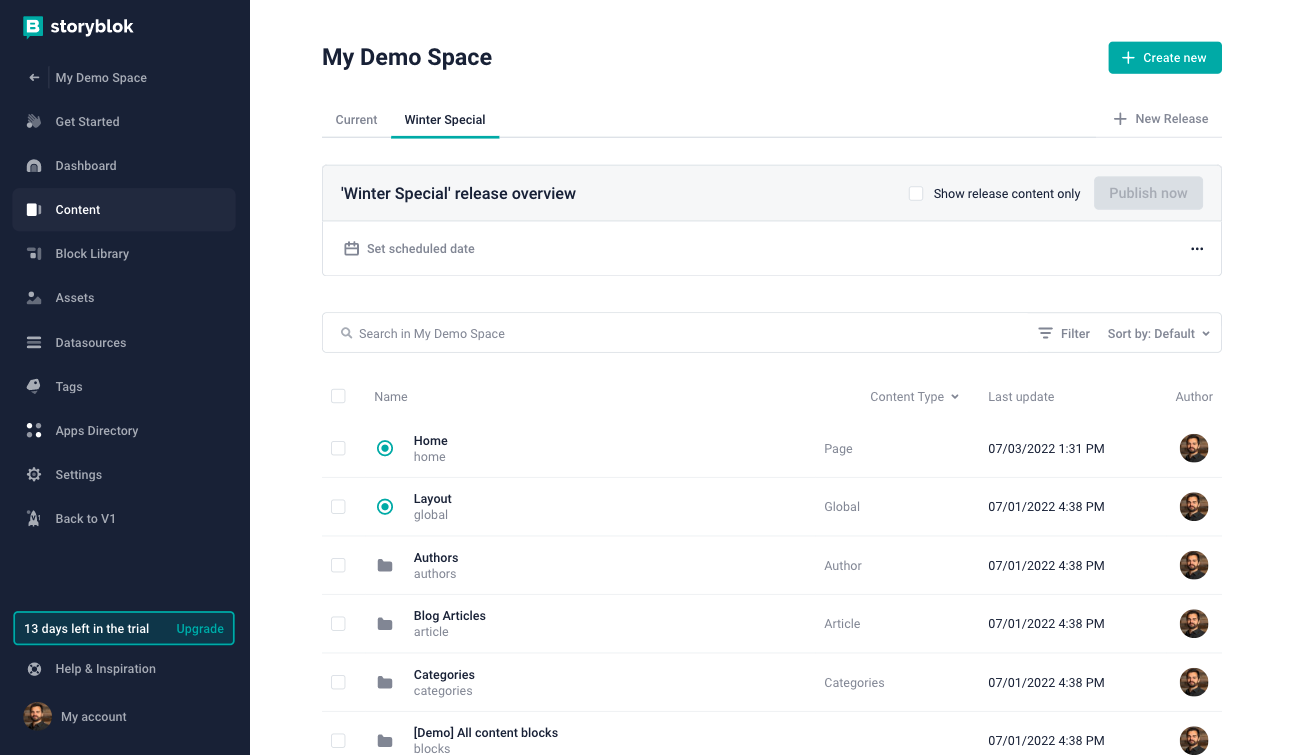Image resolution: width=1292 pixels, height=755 pixels.
Task: Click the Search in My Demo Space field
Action: pyautogui.click(x=680, y=333)
